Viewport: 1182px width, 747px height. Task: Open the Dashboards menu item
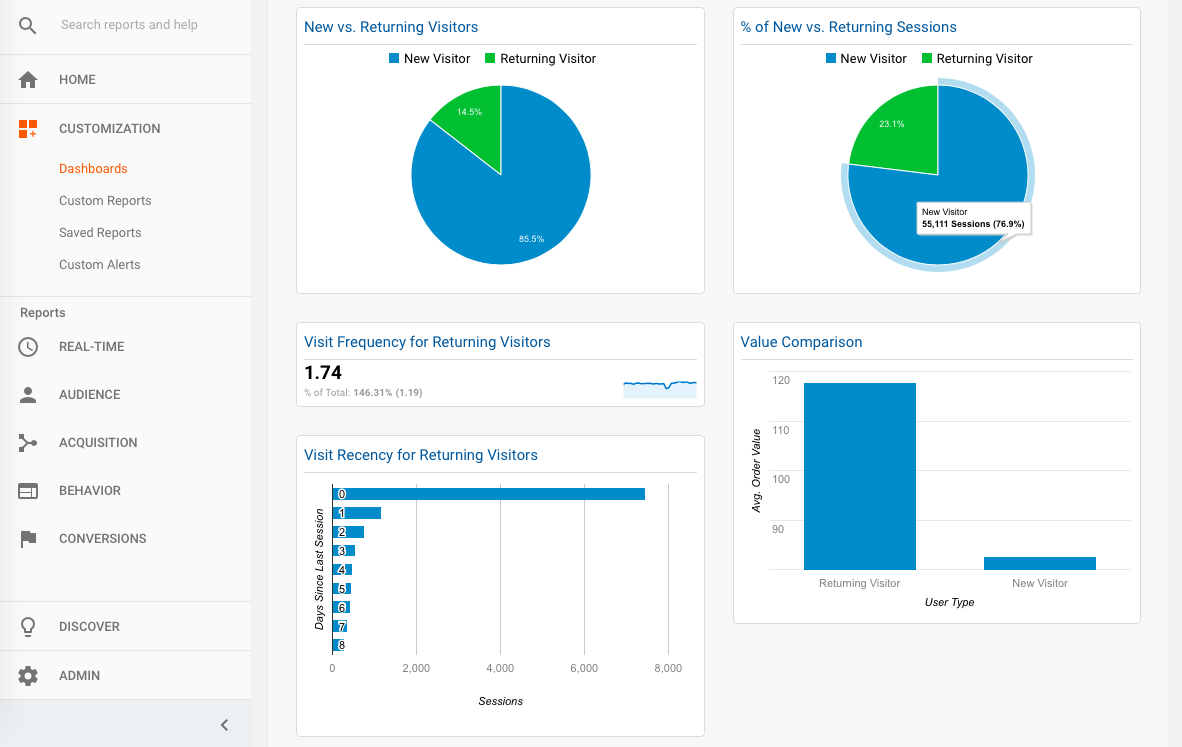[x=93, y=169]
